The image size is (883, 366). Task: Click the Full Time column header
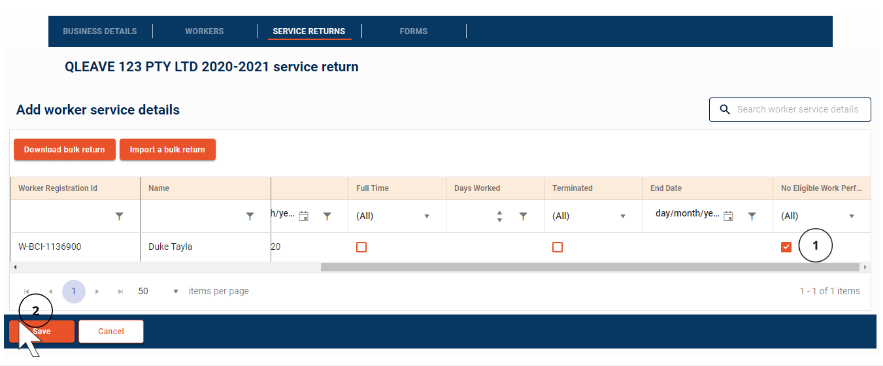pos(398,188)
